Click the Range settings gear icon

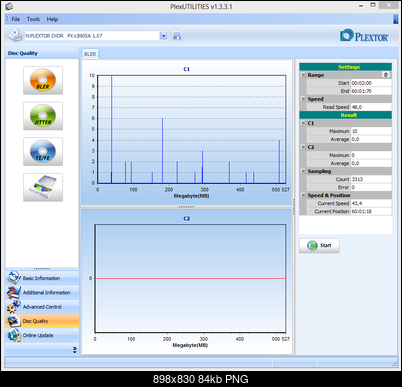tap(386, 75)
